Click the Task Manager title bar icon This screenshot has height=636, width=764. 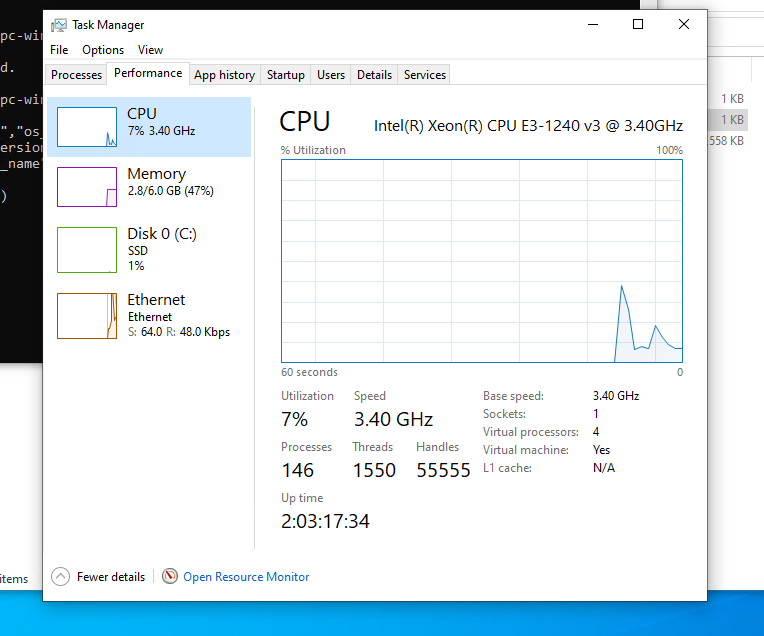[x=60, y=25]
